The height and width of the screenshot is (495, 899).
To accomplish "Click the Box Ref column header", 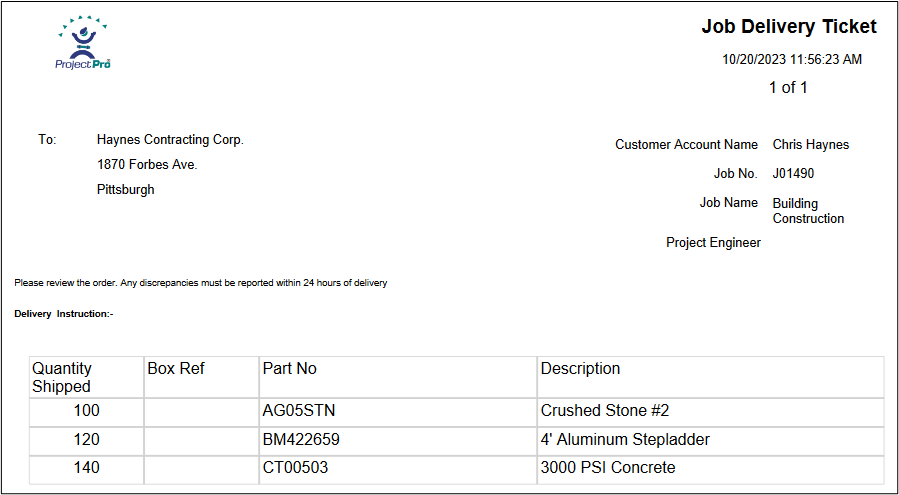I will pos(176,369).
